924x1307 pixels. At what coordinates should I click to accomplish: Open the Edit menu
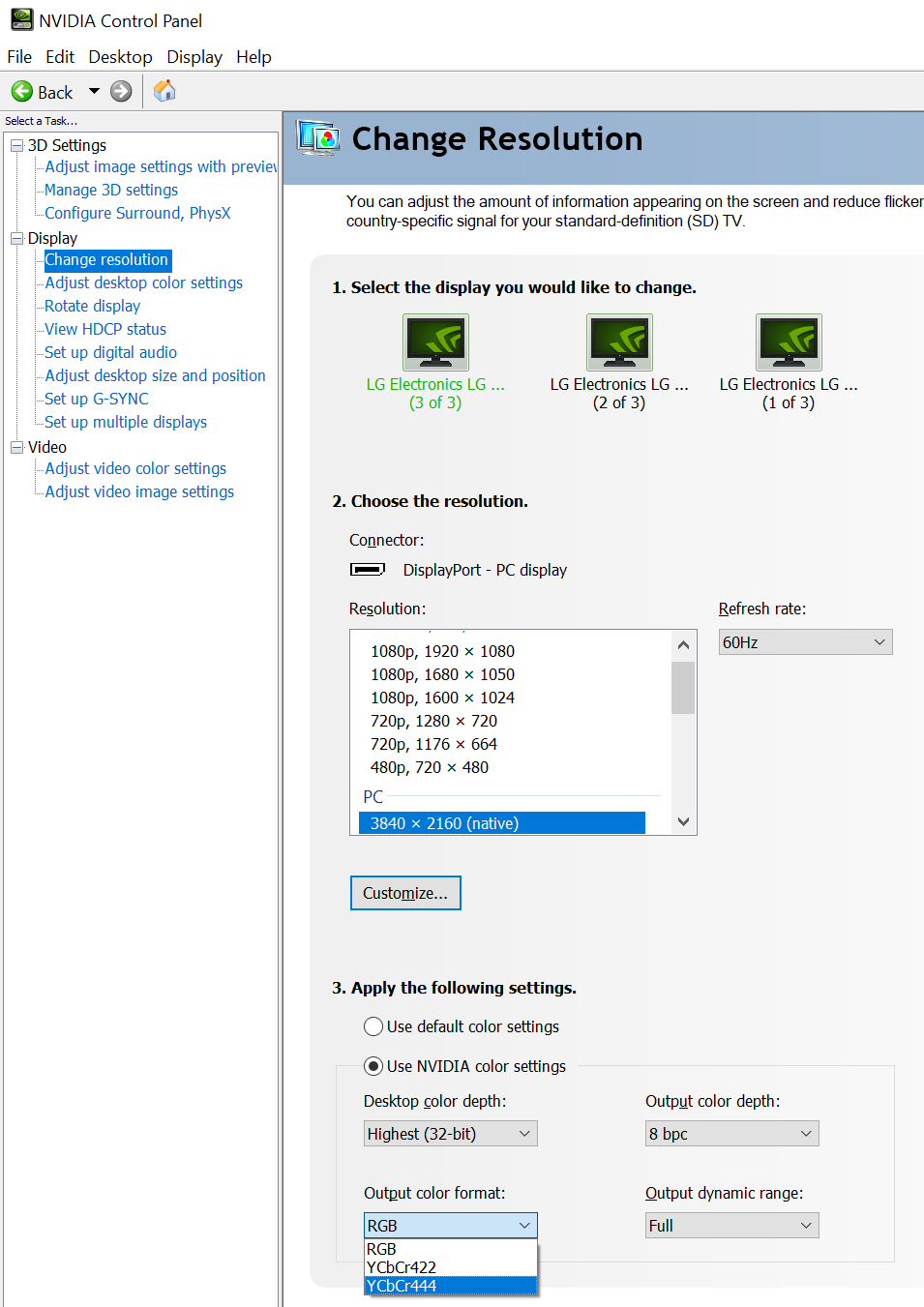tap(60, 57)
